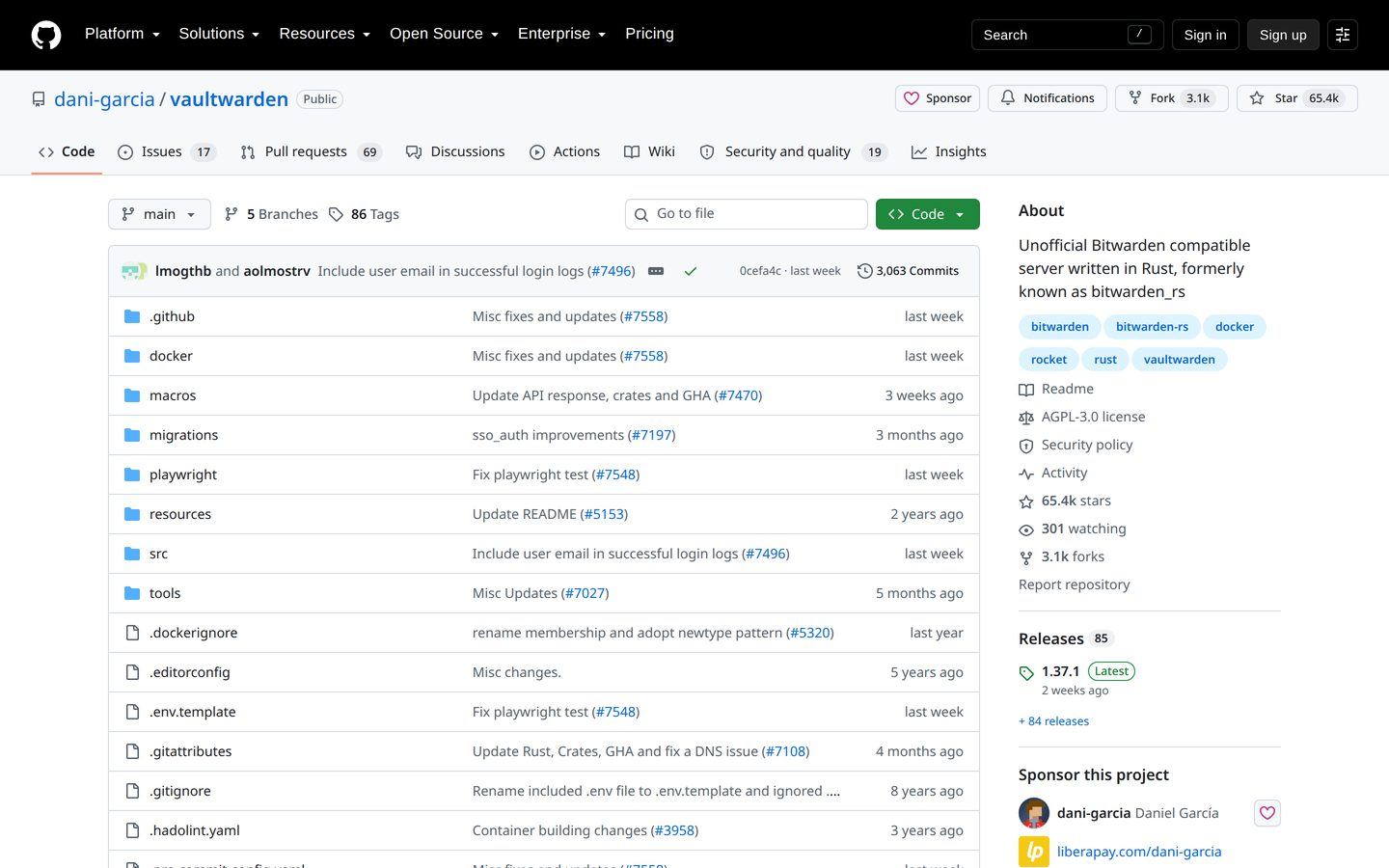Switch to the Discussions tab
This screenshot has height=868, width=1389.
455,152
